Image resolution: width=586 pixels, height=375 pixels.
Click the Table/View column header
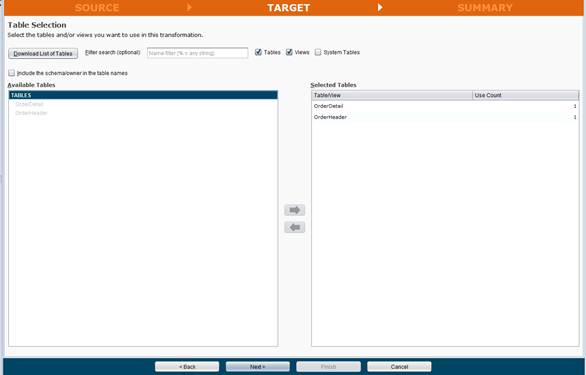click(392, 95)
